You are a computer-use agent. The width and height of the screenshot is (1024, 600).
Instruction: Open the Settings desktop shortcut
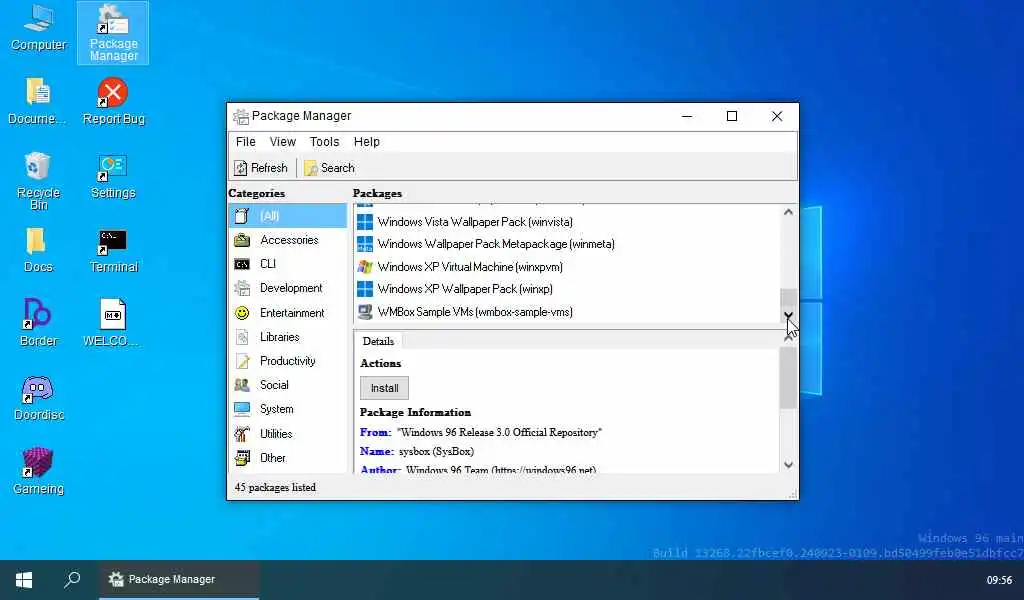113,176
